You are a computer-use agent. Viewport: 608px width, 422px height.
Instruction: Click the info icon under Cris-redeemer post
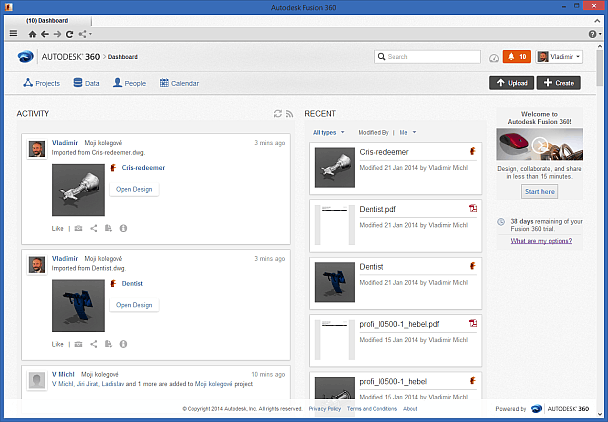pos(123,228)
